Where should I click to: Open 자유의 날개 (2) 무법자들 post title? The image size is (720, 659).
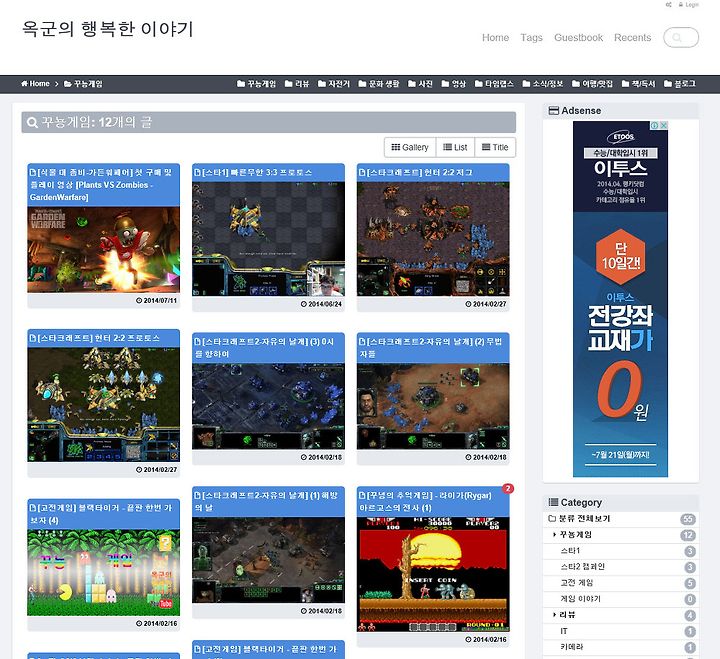[x=433, y=348]
